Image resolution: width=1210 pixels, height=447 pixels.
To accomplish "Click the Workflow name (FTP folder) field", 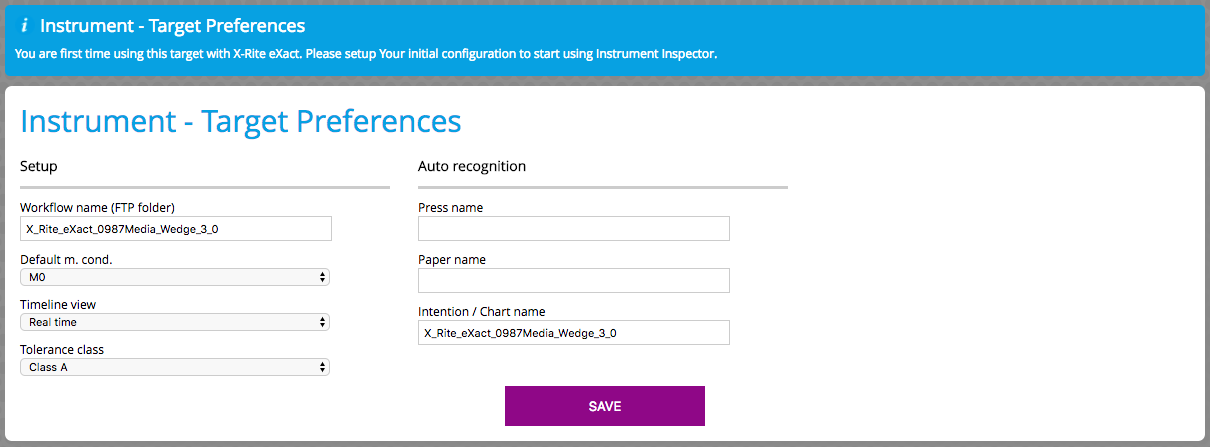I will tap(176, 229).
